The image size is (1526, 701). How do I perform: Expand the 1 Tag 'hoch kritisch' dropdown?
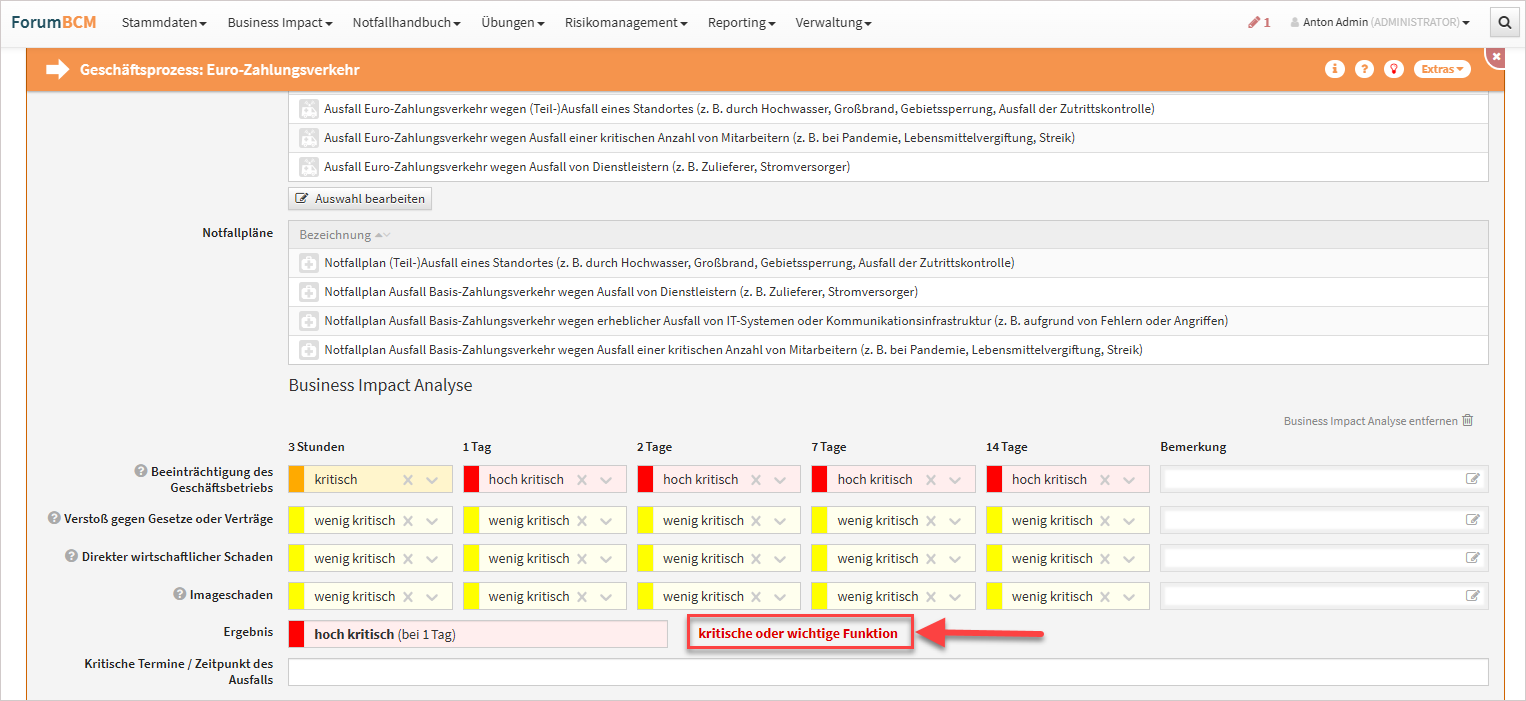tap(606, 480)
